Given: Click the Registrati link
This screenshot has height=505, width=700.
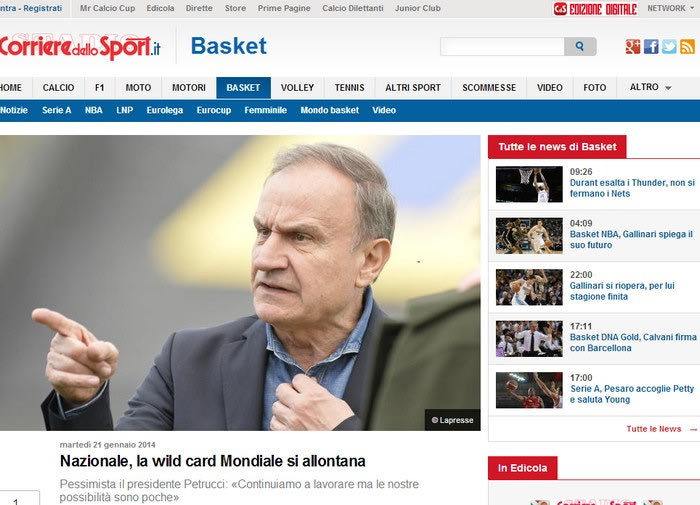Looking at the screenshot, I should [x=43, y=8].
